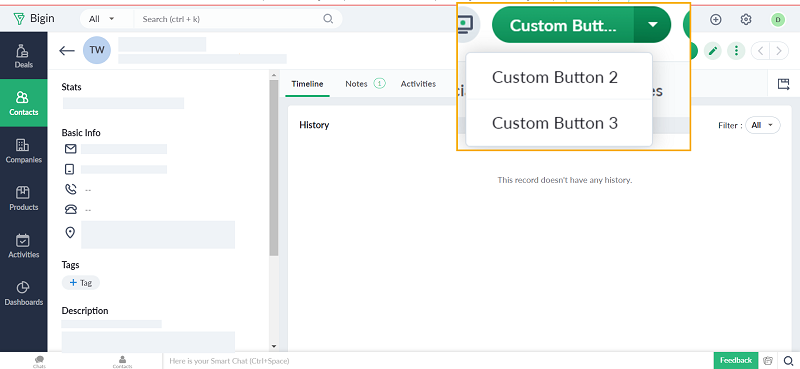The width and height of the screenshot is (800, 369).
Task: Click the back arrow to contacts list
Action: coord(67,51)
